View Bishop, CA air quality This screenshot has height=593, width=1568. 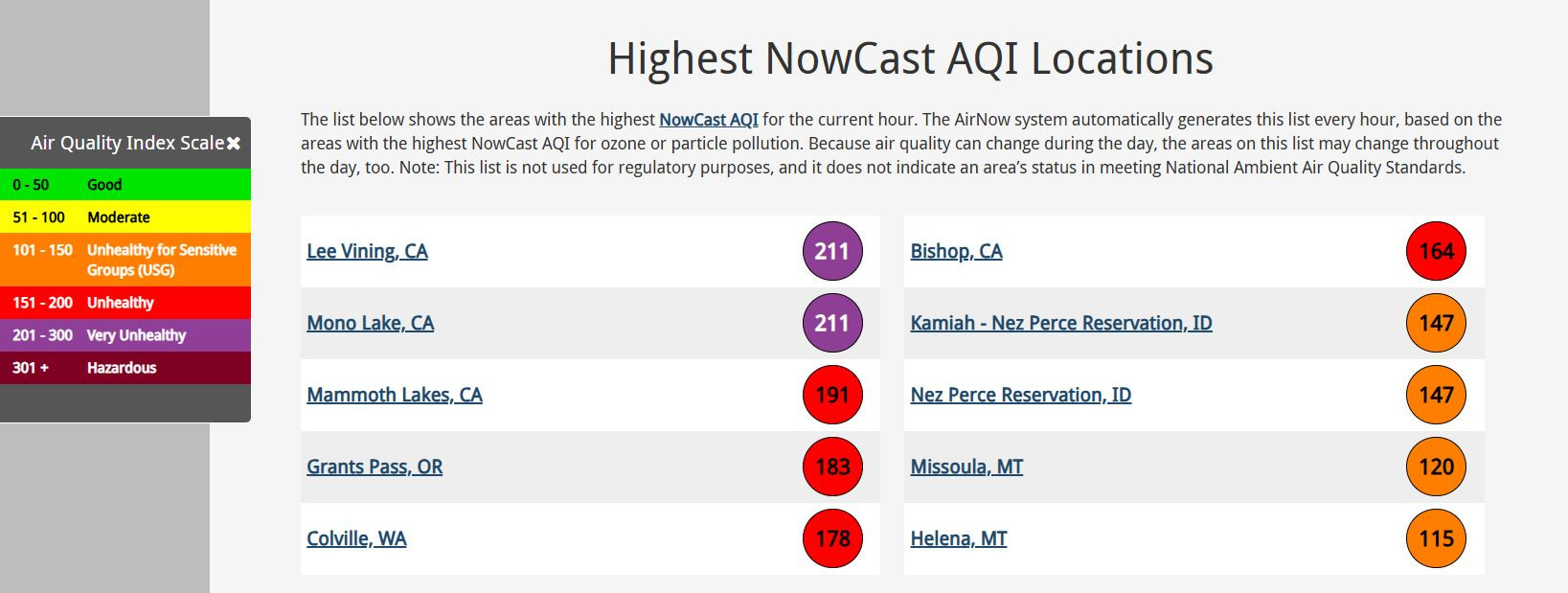[956, 251]
